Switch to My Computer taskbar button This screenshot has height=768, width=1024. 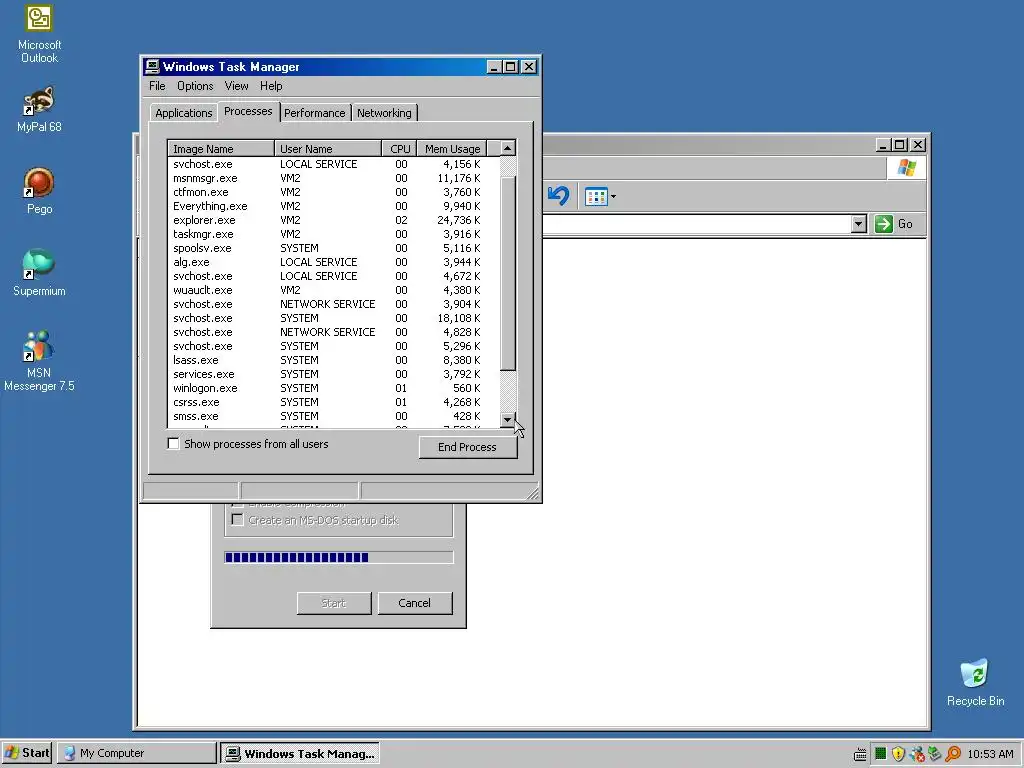pyautogui.click(x=136, y=753)
